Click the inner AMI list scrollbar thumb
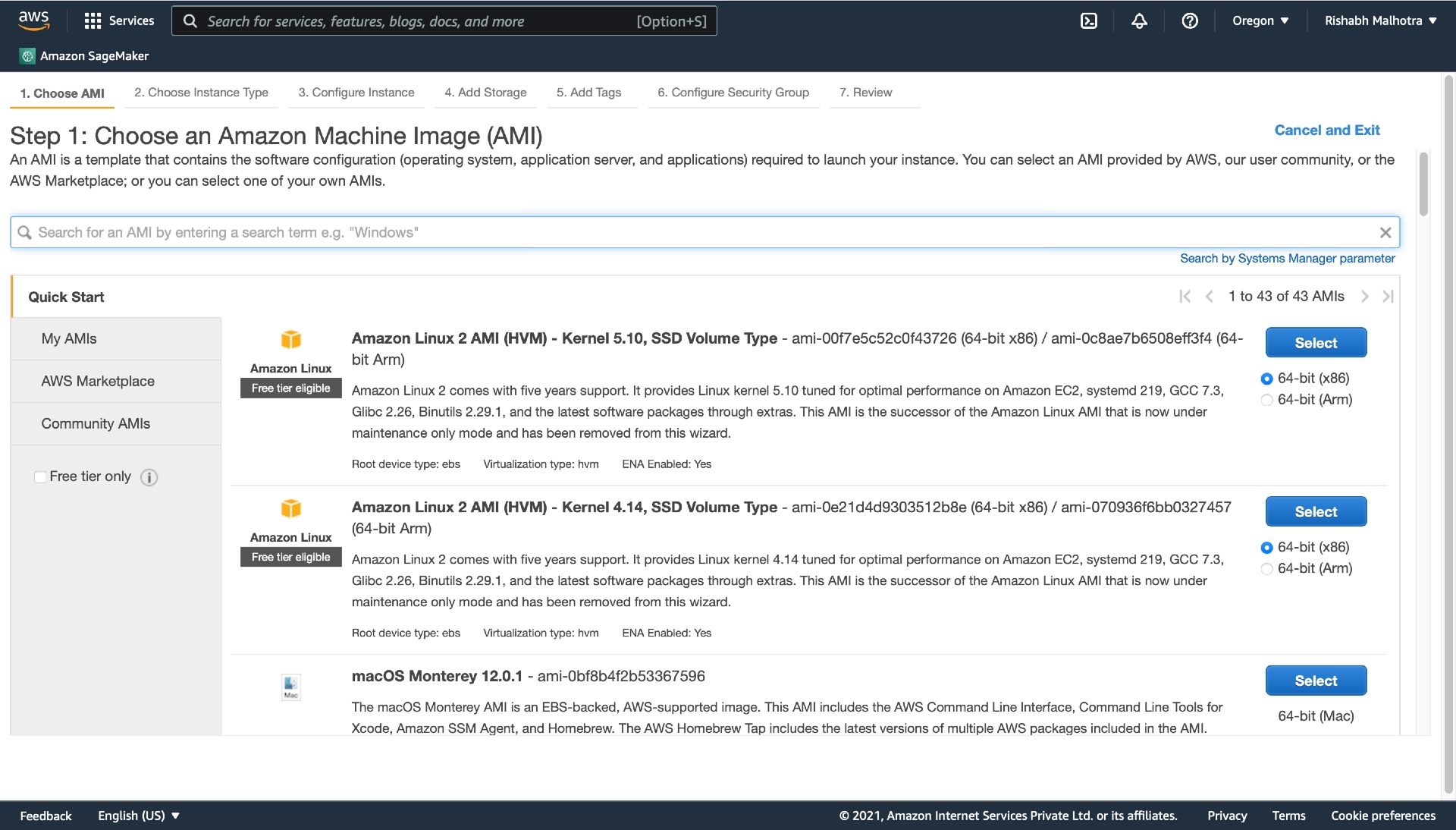The width and height of the screenshot is (1456, 830). [x=1423, y=184]
